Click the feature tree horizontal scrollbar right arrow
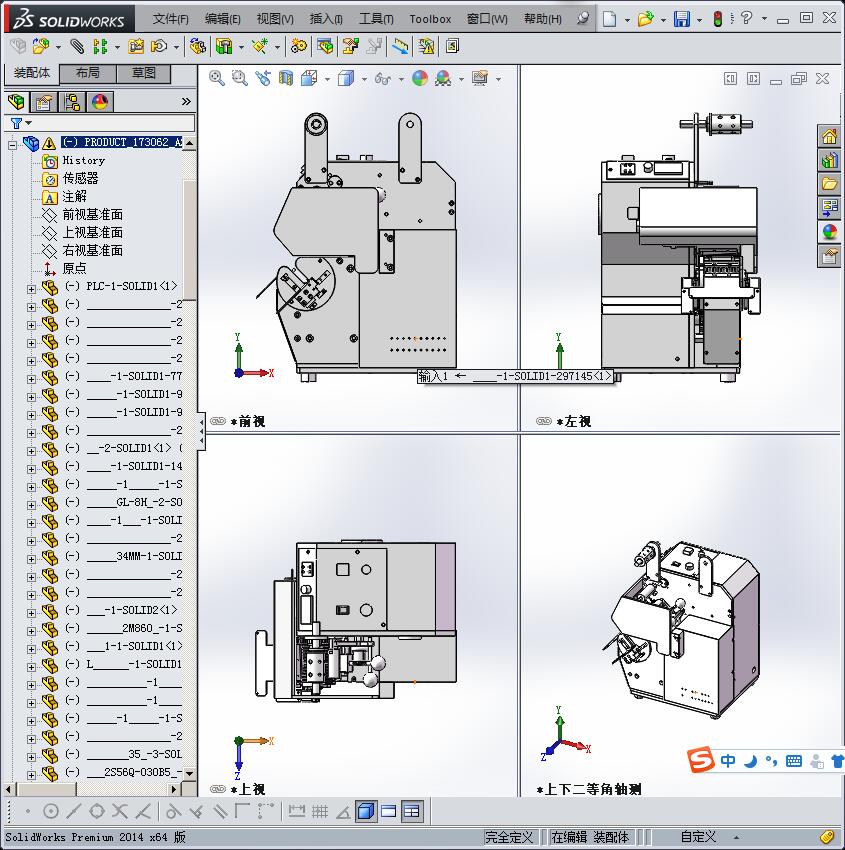This screenshot has height=850, width=845. point(174,789)
